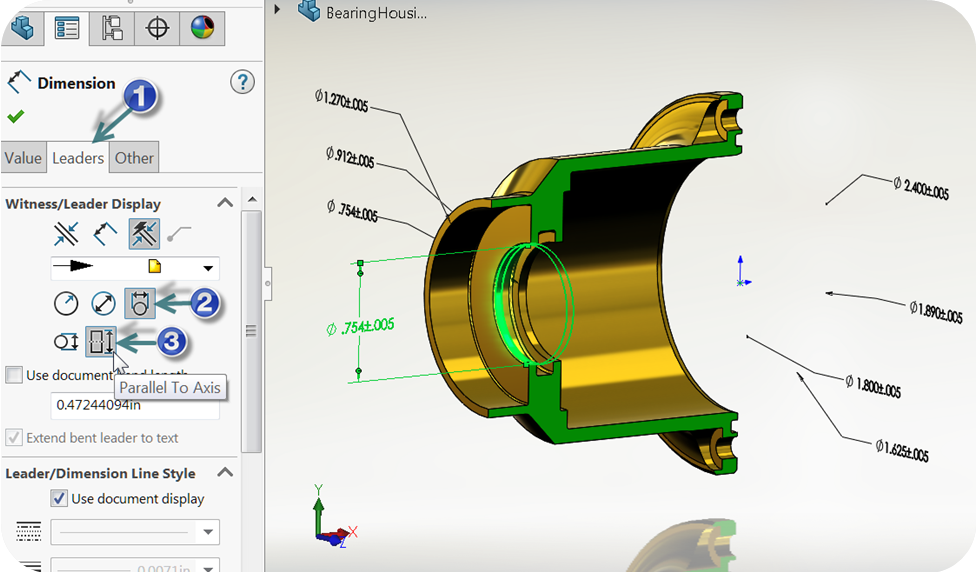The height and width of the screenshot is (572, 976).
Task: Select smart arrow placement option
Action: pos(144,234)
